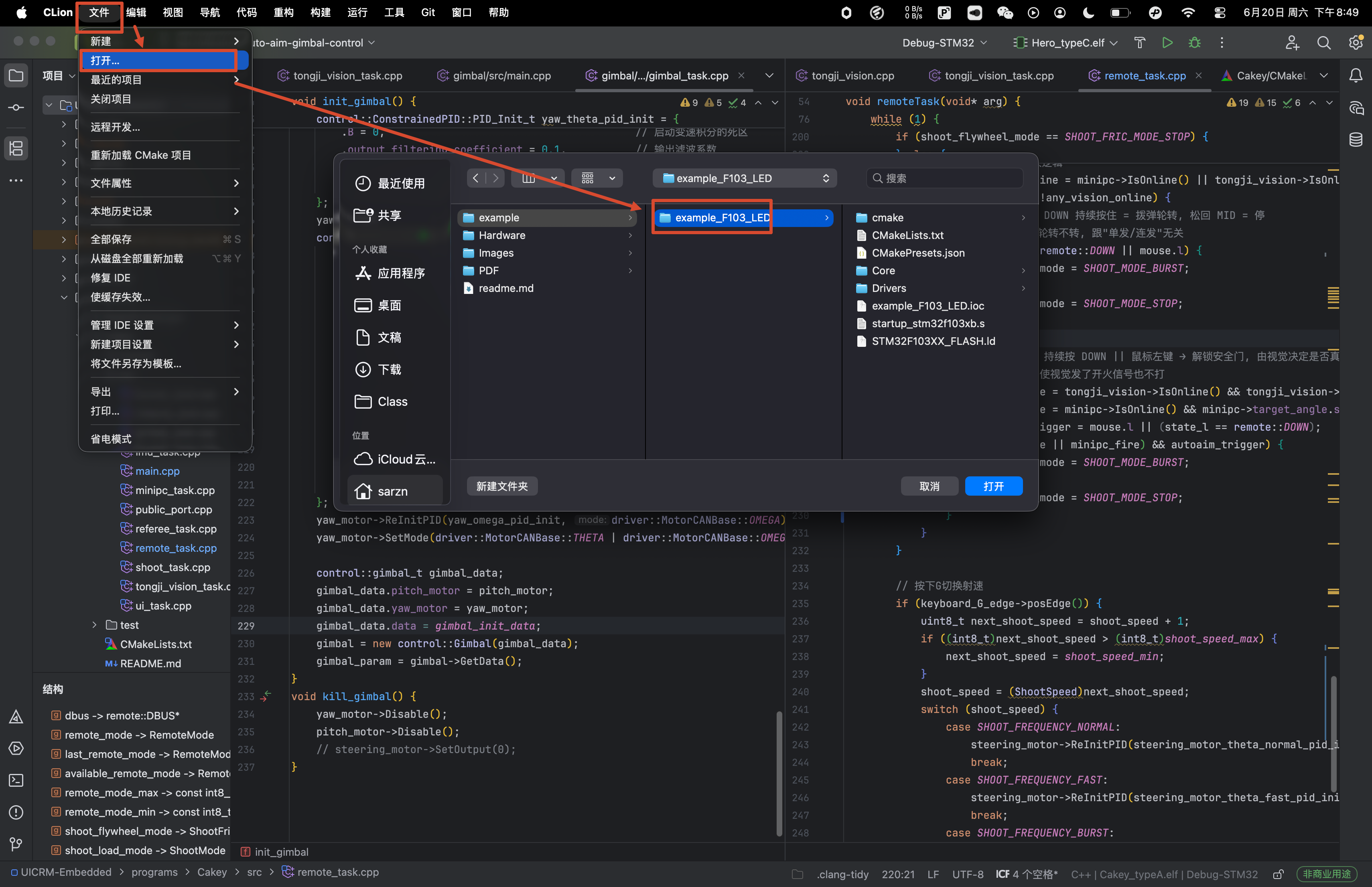Open the Database tool window icon
The width and height of the screenshot is (1372, 887).
1356,140
